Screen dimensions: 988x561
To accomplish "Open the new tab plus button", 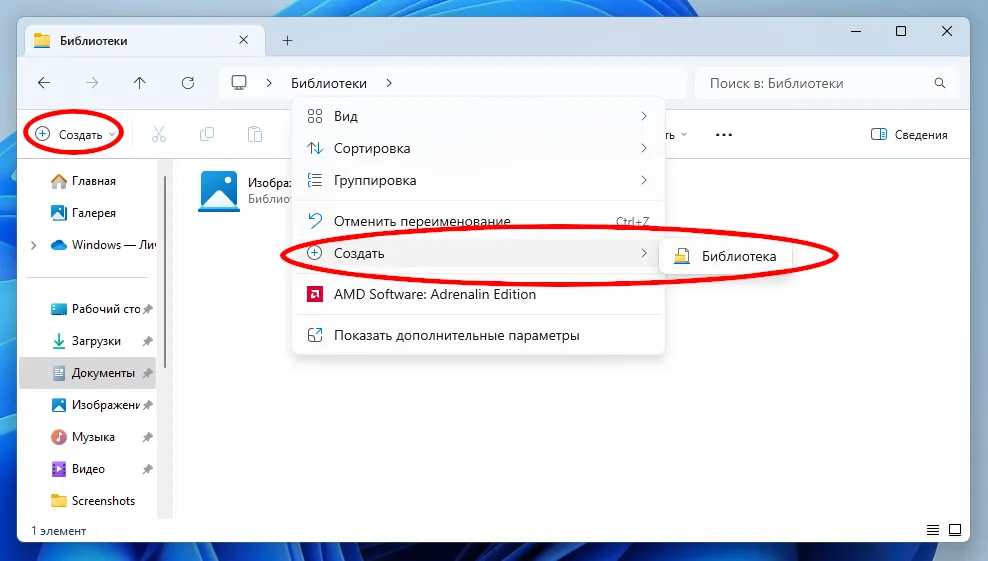I will pos(287,40).
